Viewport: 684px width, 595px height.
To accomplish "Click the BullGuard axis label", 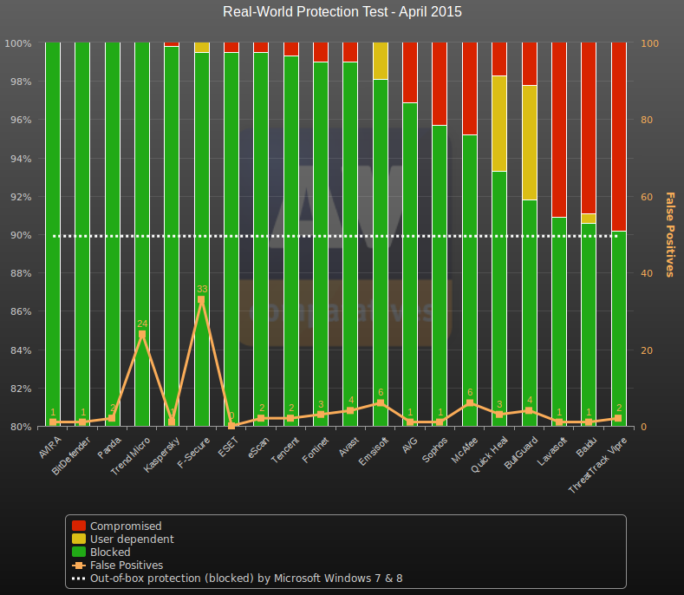I will click(520, 453).
